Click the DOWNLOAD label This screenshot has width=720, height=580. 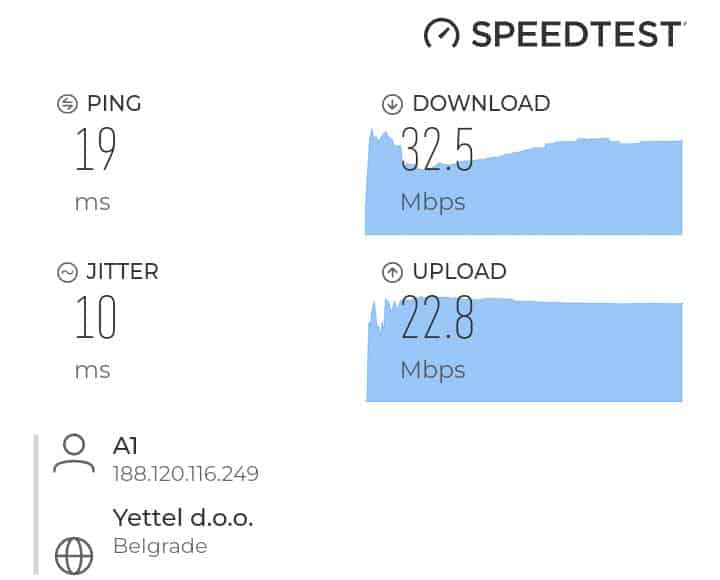click(481, 103)
